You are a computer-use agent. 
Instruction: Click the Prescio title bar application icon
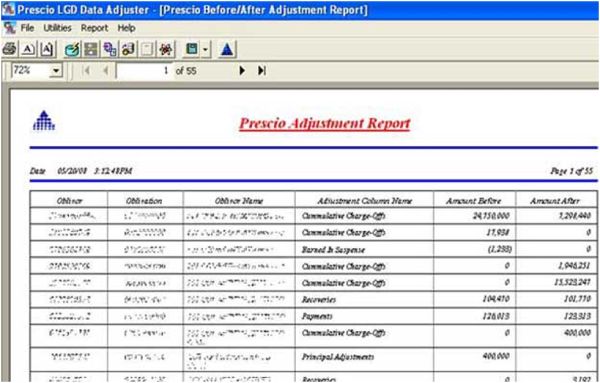(8, 10)
